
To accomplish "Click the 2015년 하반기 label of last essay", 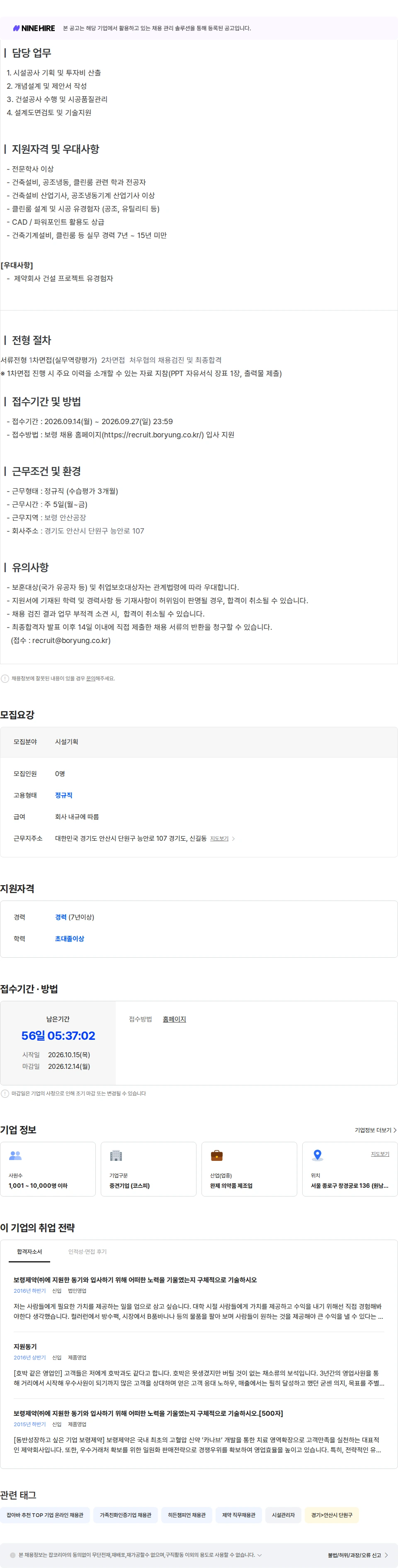I will [30, 1425].
